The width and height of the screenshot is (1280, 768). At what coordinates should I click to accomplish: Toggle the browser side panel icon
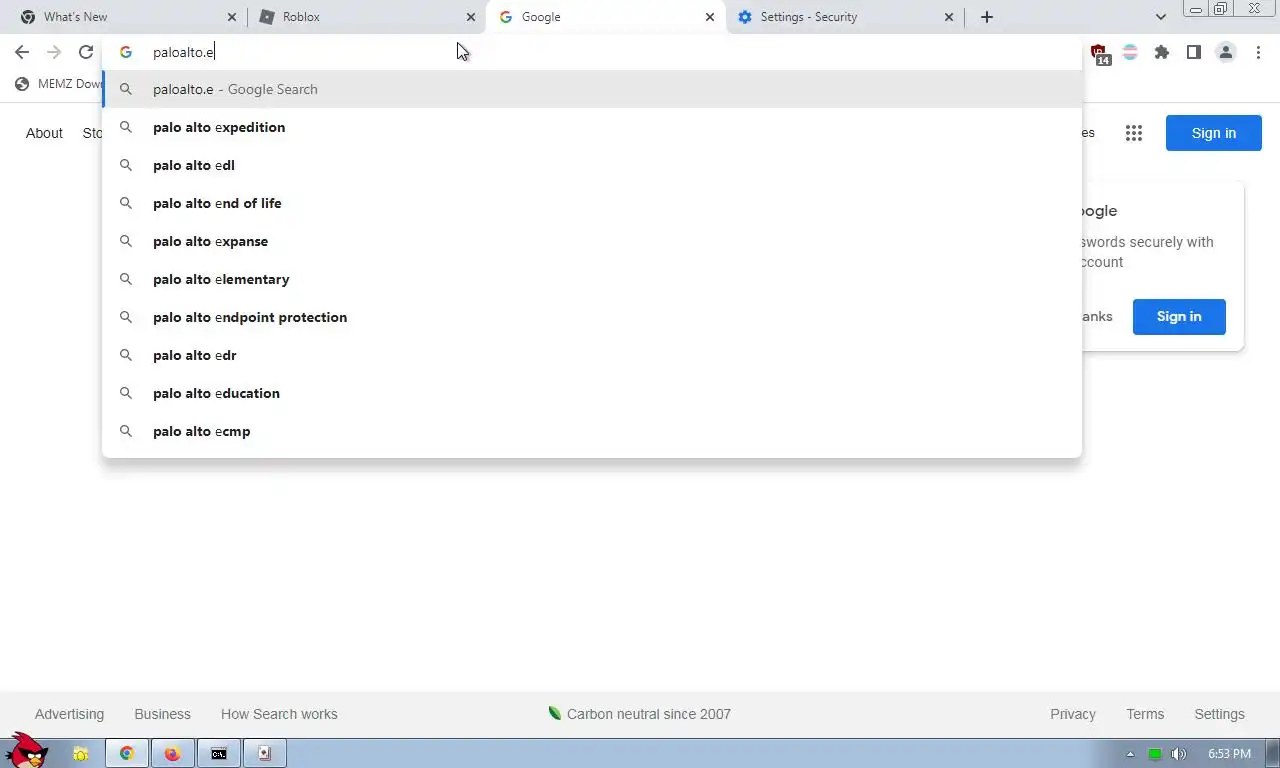pyautogui.click(x=1194, y=52)
